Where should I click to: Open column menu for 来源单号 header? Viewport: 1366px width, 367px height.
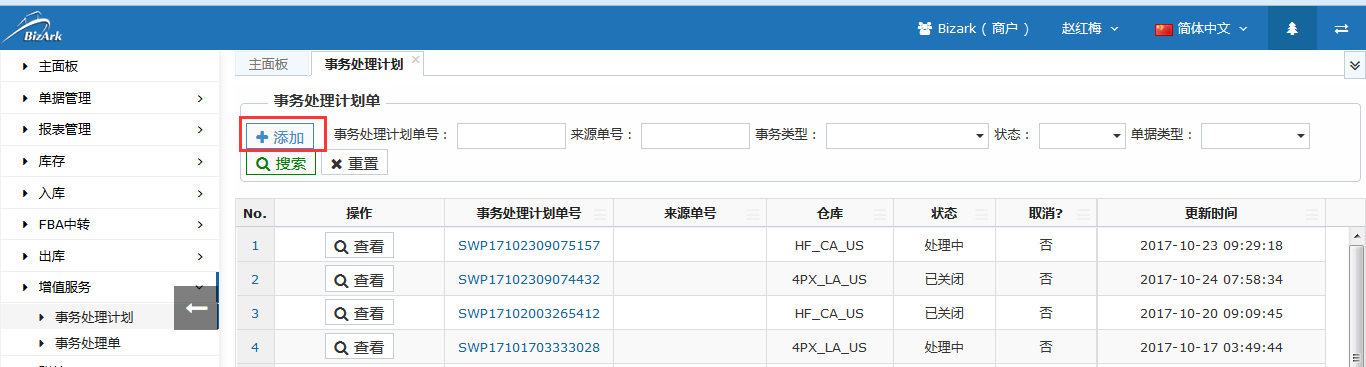752,214
